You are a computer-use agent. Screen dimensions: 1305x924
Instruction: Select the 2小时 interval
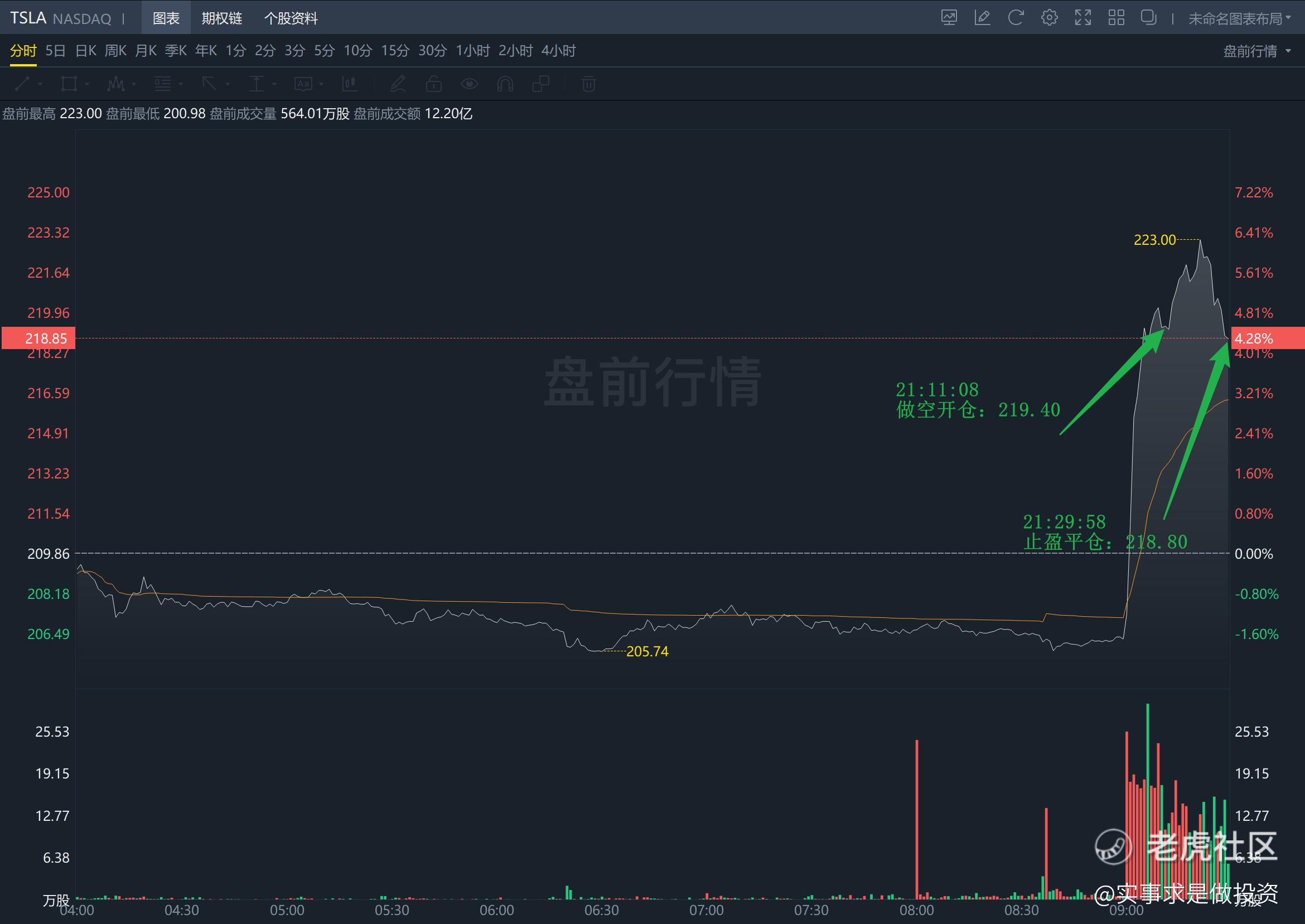(x=515, y=51)
